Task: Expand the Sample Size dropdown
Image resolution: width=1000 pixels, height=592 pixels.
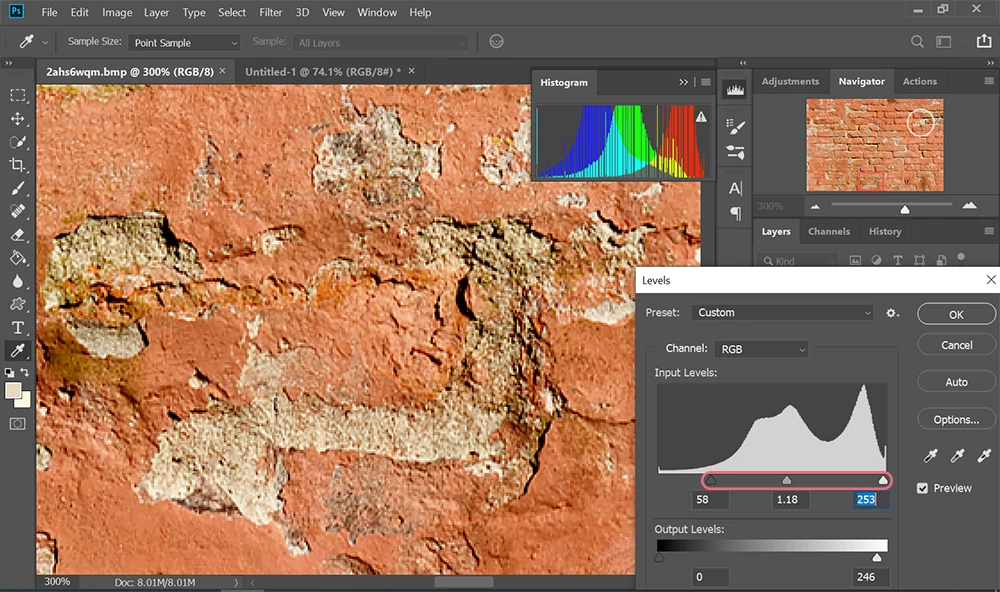Action: (184, 43)
